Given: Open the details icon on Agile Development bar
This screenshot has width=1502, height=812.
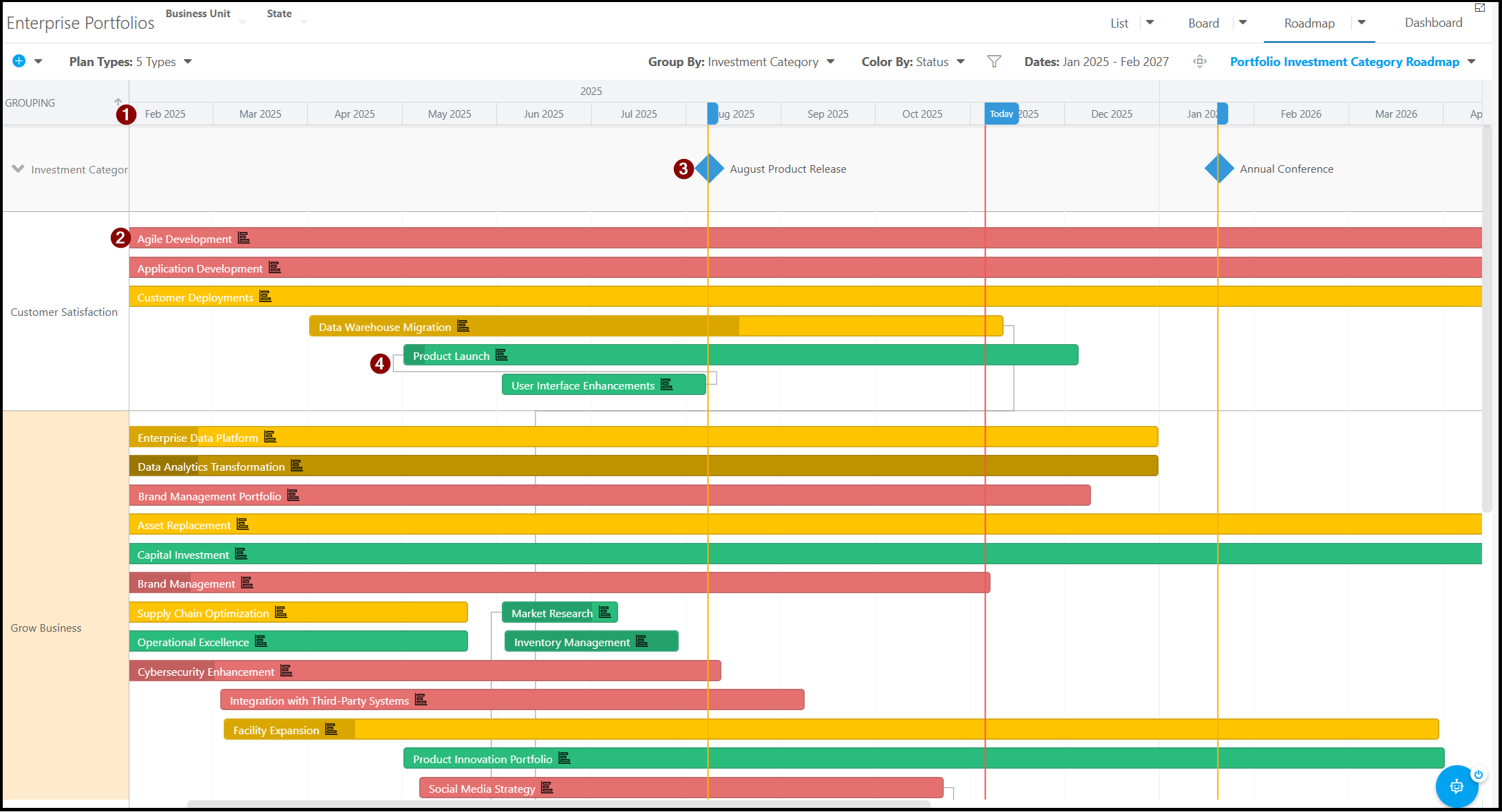Looking at the screenshot, I should pyautogui.click(x=244, y=237).
